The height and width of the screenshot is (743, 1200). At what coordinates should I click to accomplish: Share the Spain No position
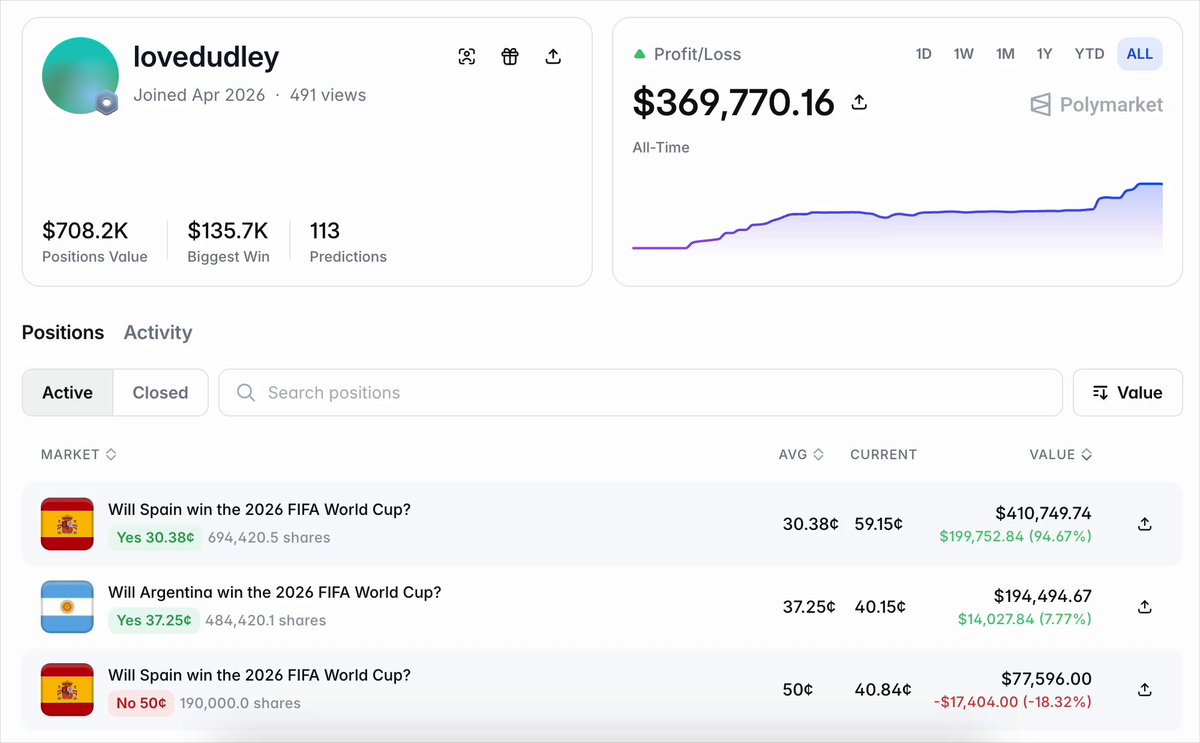(x=1145, y=690)
